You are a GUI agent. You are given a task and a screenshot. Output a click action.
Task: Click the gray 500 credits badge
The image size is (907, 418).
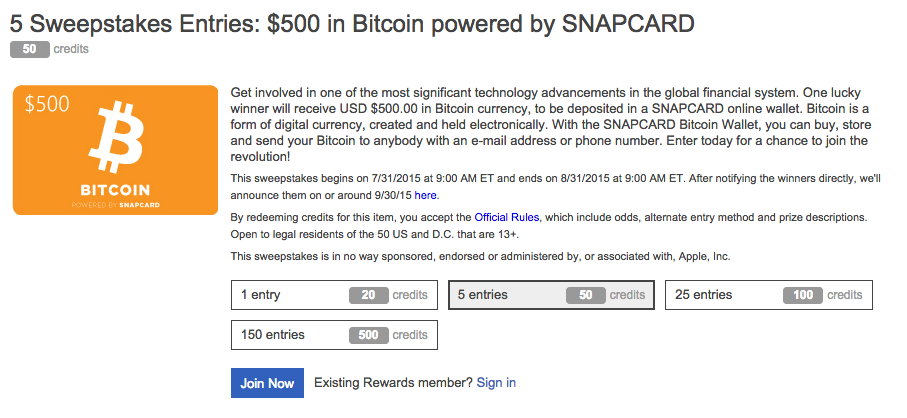[x=368, y=335]
